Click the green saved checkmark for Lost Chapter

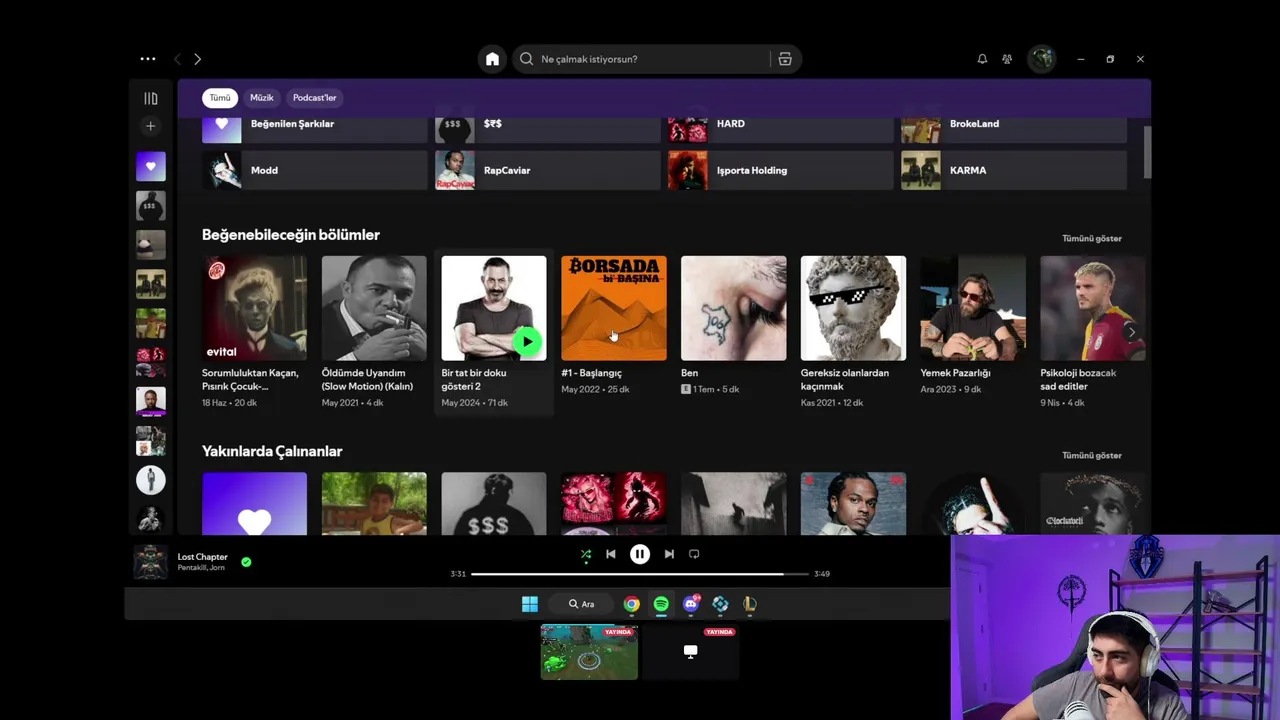pos(246,562)
